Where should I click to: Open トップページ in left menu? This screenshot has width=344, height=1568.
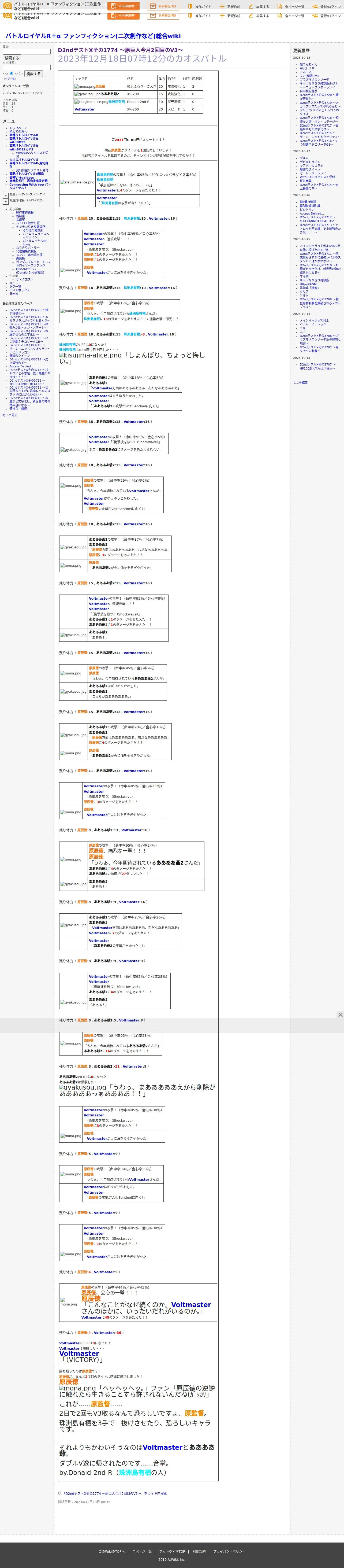pos(18,128)
